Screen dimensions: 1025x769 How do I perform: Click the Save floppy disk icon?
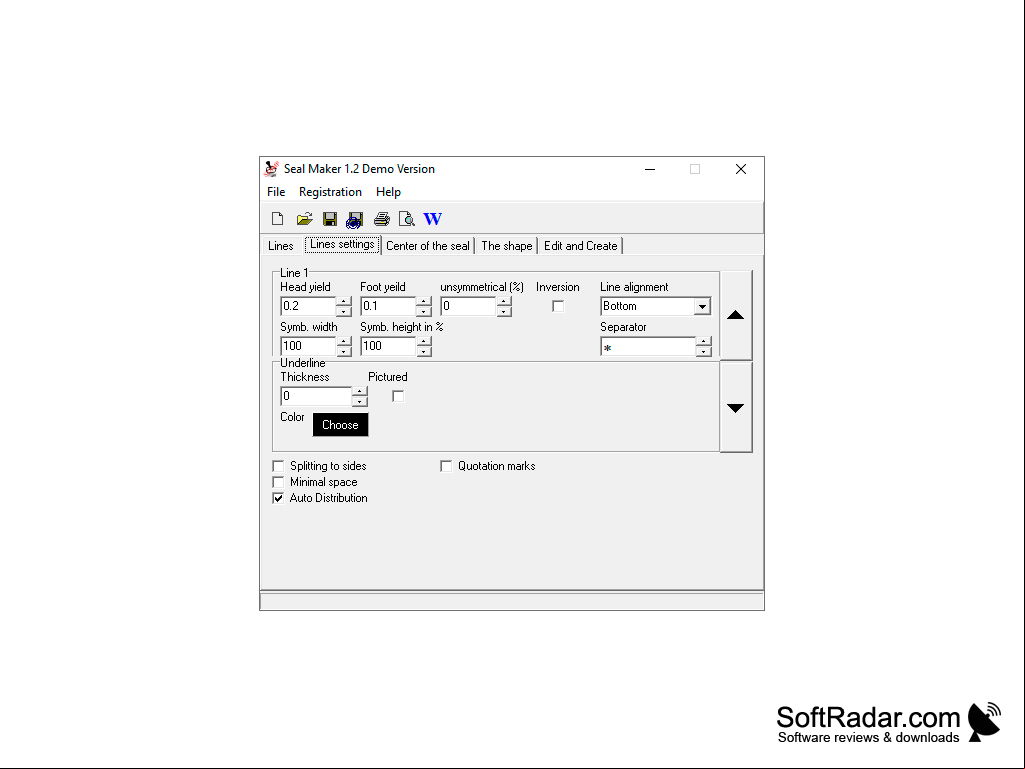pyautogui.click(x=330, y=219)
